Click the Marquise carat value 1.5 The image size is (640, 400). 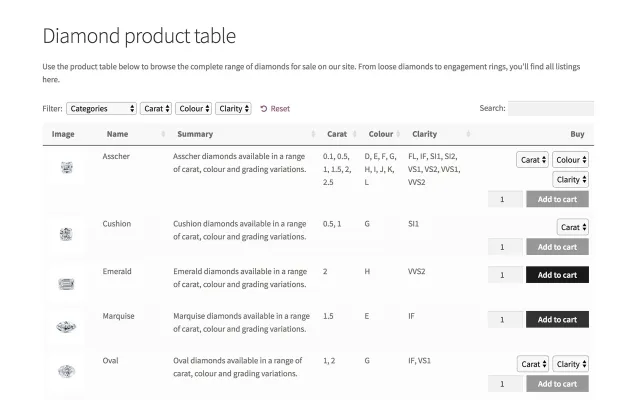328,316
